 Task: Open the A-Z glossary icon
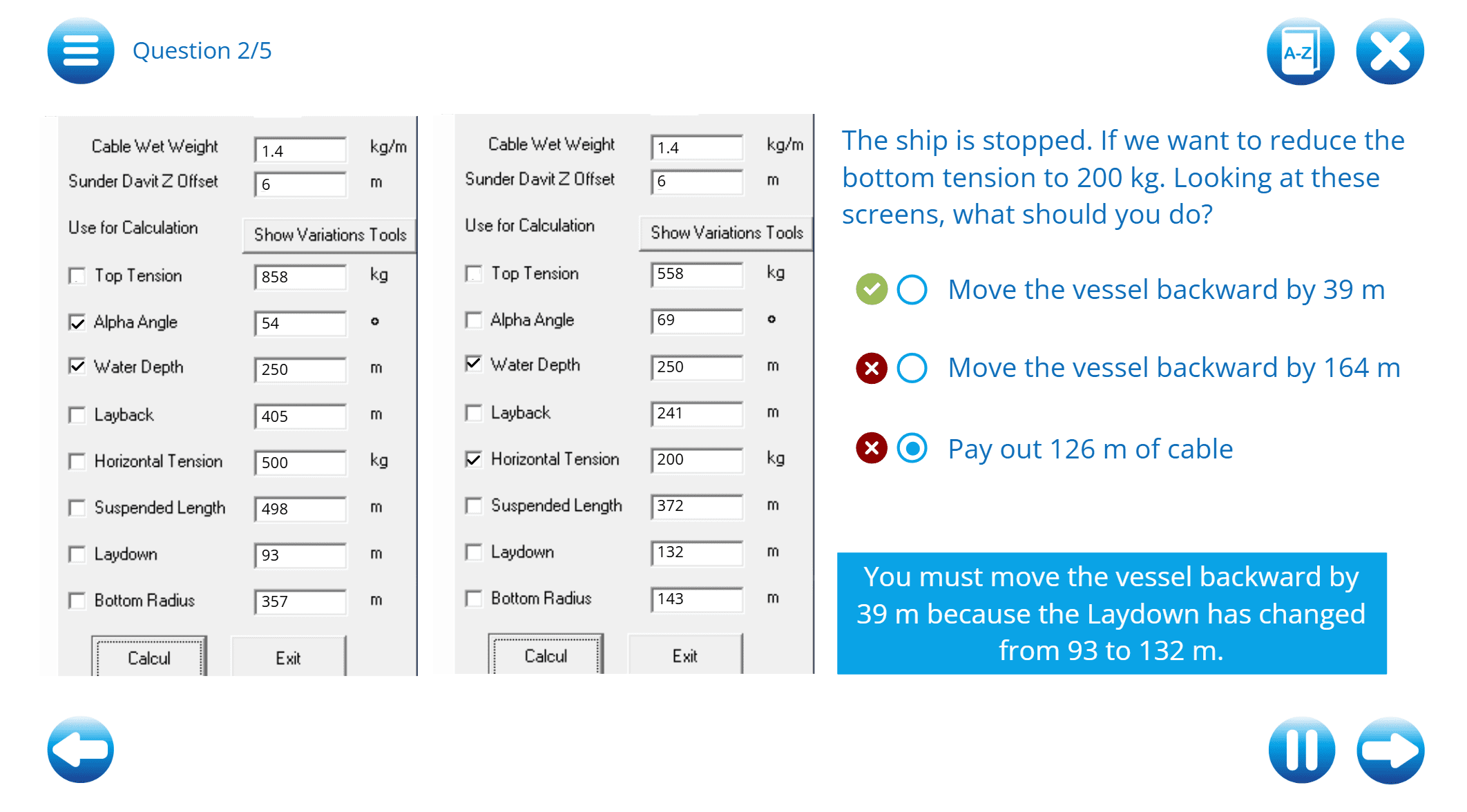(1300, 52)
